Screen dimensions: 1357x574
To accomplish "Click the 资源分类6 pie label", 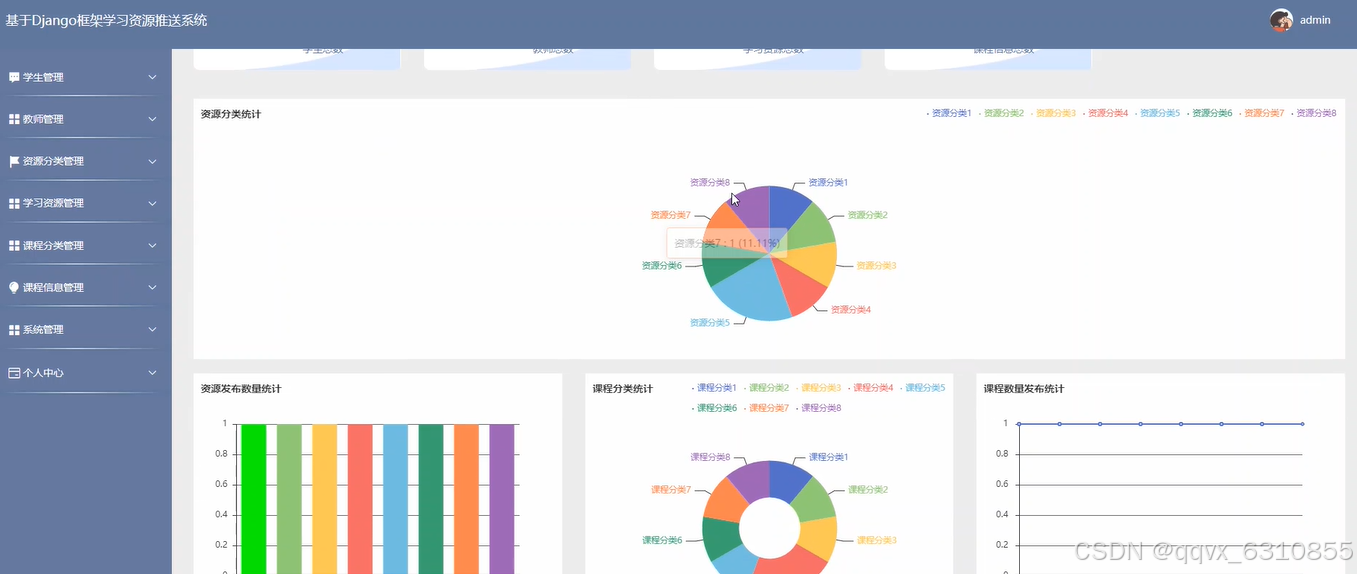I will (x=661, y=265).
